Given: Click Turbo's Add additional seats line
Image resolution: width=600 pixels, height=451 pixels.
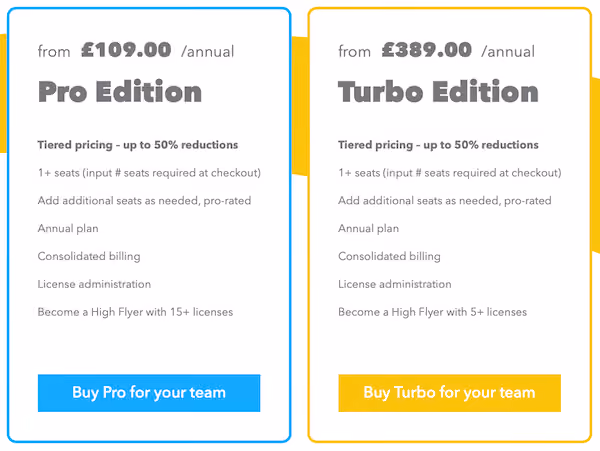Looking at the screenshot, I should 445,201.
